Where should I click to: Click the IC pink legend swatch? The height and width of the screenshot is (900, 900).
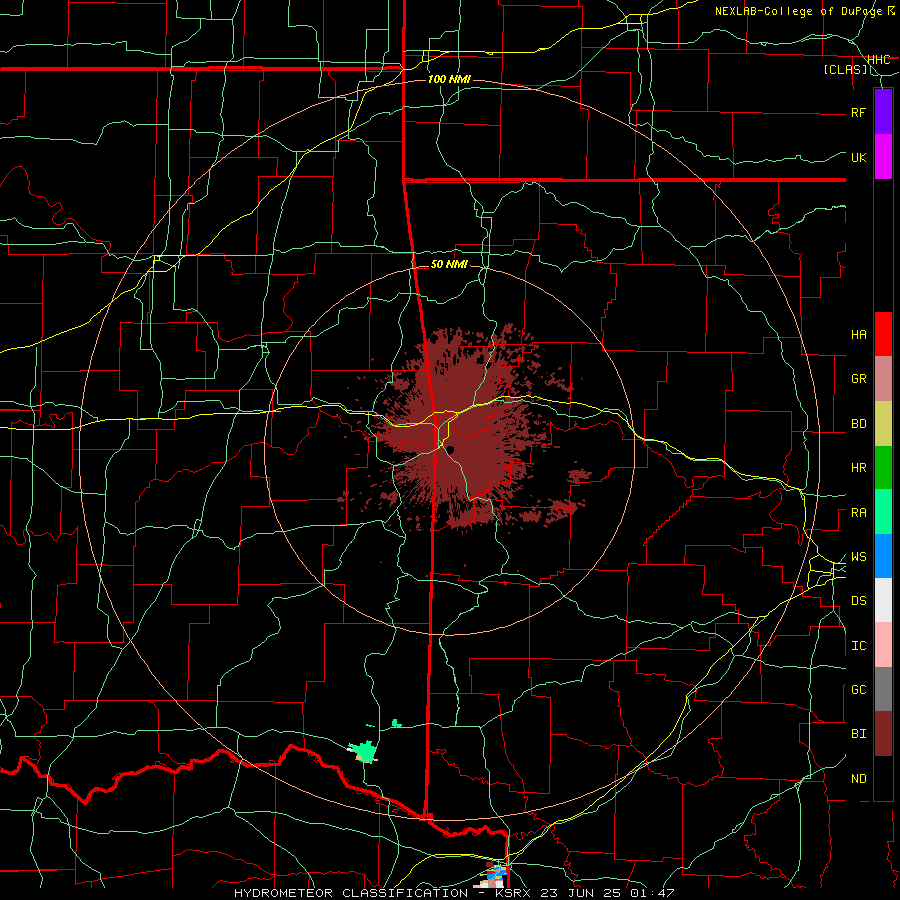click(883, 645)
